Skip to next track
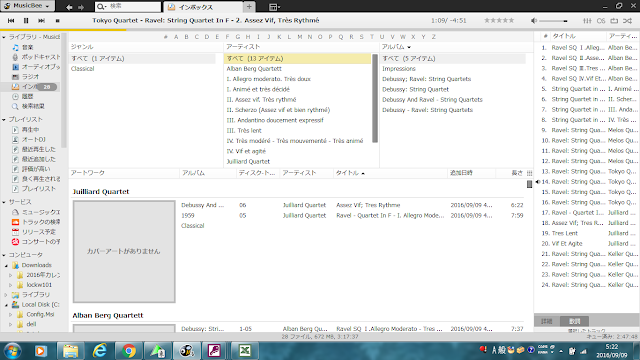Image resolution: width=640 pixels, height=360 pixels. [41, 20]
